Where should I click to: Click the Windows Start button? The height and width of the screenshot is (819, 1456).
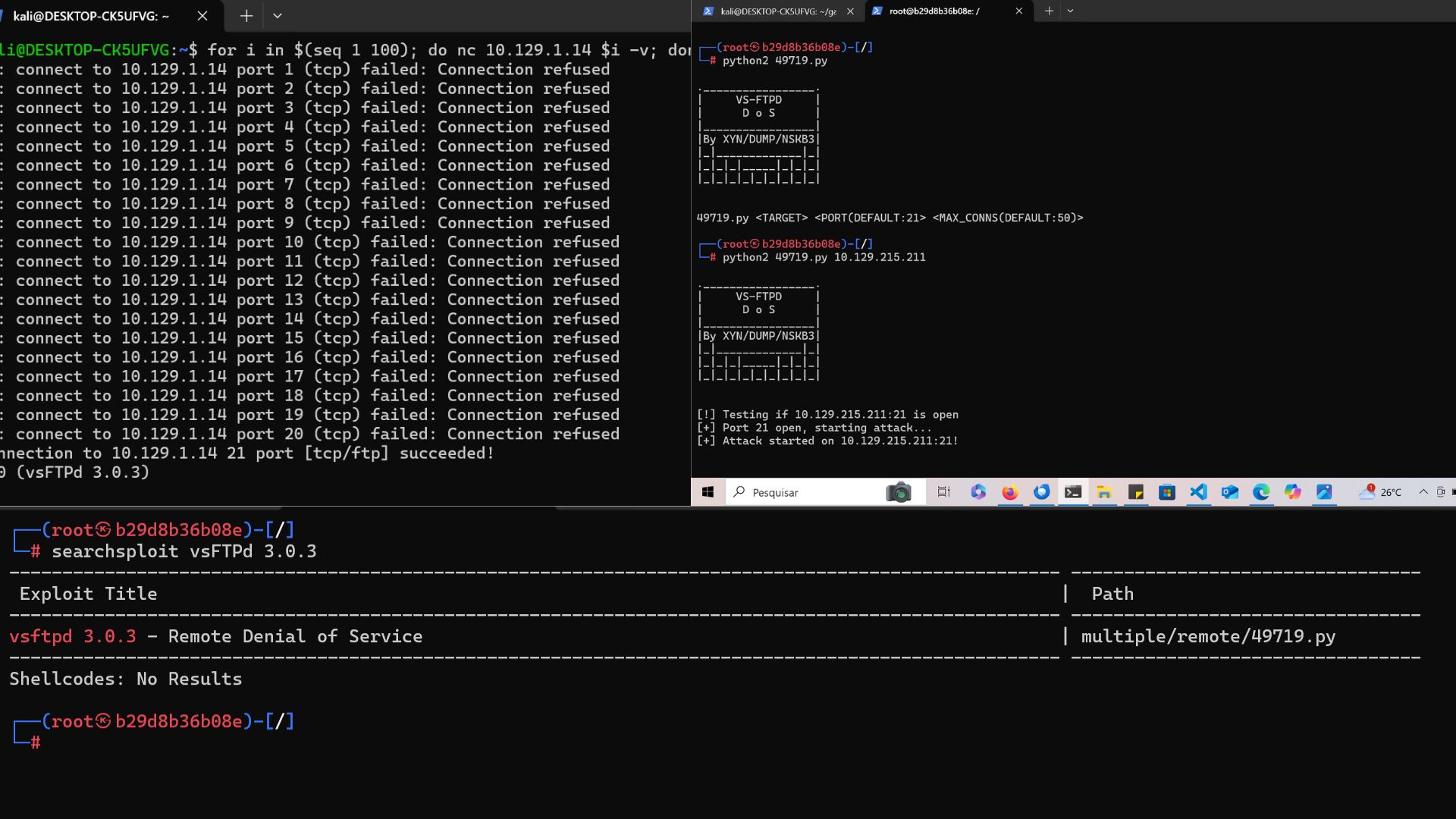pos(708,492)
